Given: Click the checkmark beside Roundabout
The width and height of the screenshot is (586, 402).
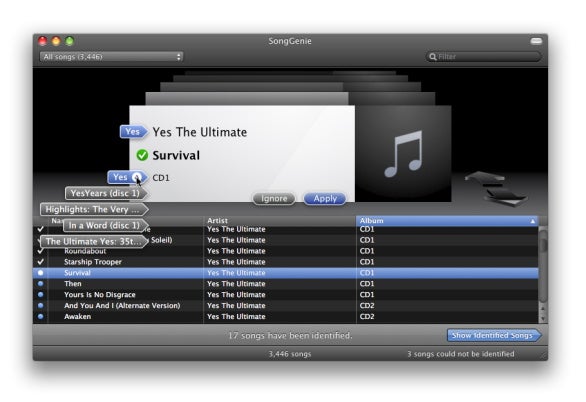Looking at the screenshot, I should (x=40, y=251).
